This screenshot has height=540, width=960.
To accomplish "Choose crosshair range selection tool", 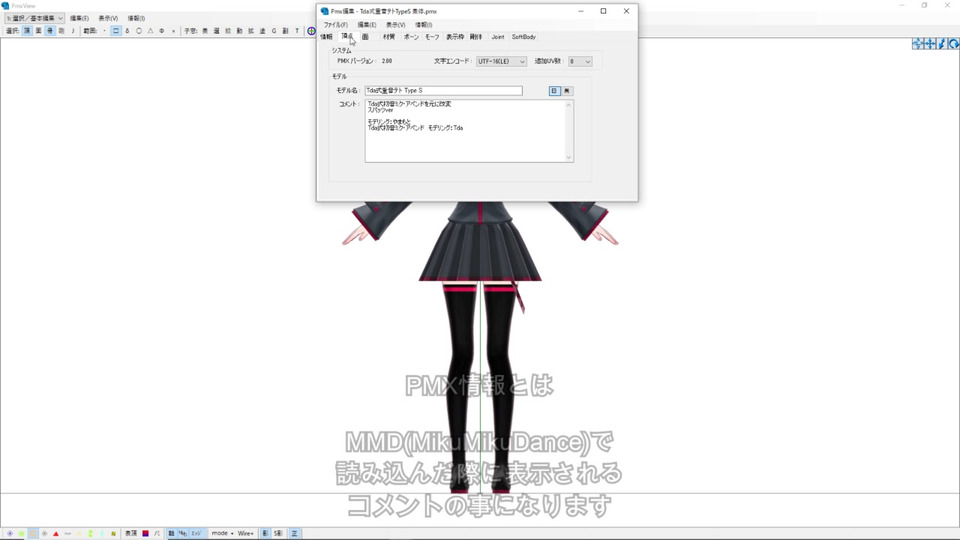I will pos(162,31).
